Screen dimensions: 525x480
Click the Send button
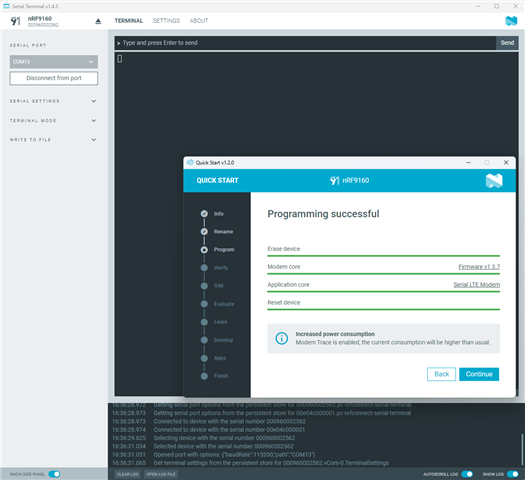pos(507,43)
